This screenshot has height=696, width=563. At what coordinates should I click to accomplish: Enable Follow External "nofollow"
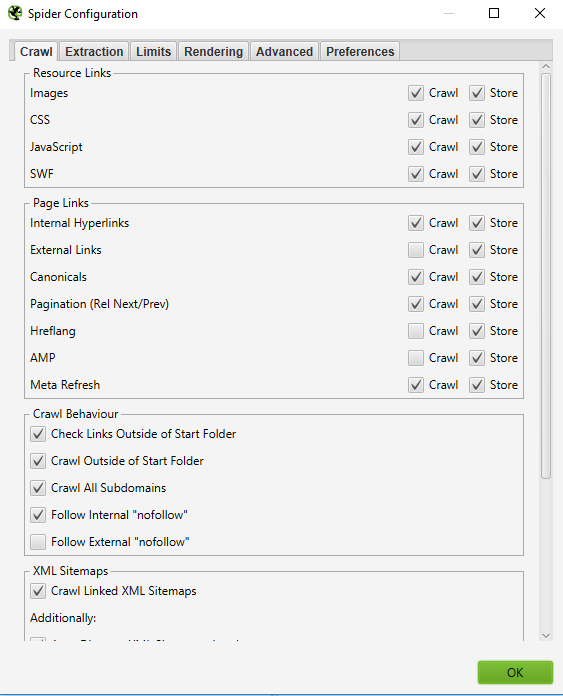coord(38,542)
